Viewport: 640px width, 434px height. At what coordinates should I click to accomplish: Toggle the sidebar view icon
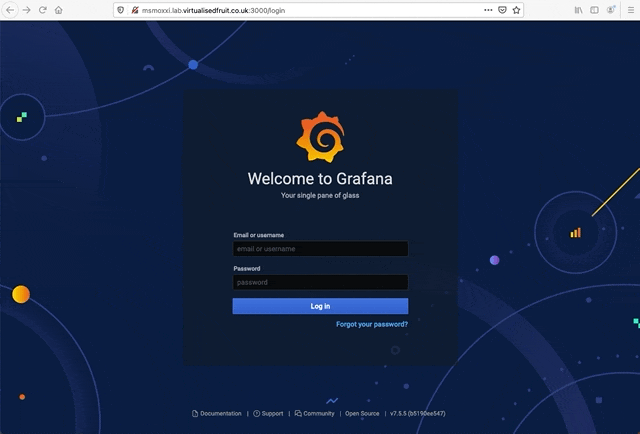point(594,10)
